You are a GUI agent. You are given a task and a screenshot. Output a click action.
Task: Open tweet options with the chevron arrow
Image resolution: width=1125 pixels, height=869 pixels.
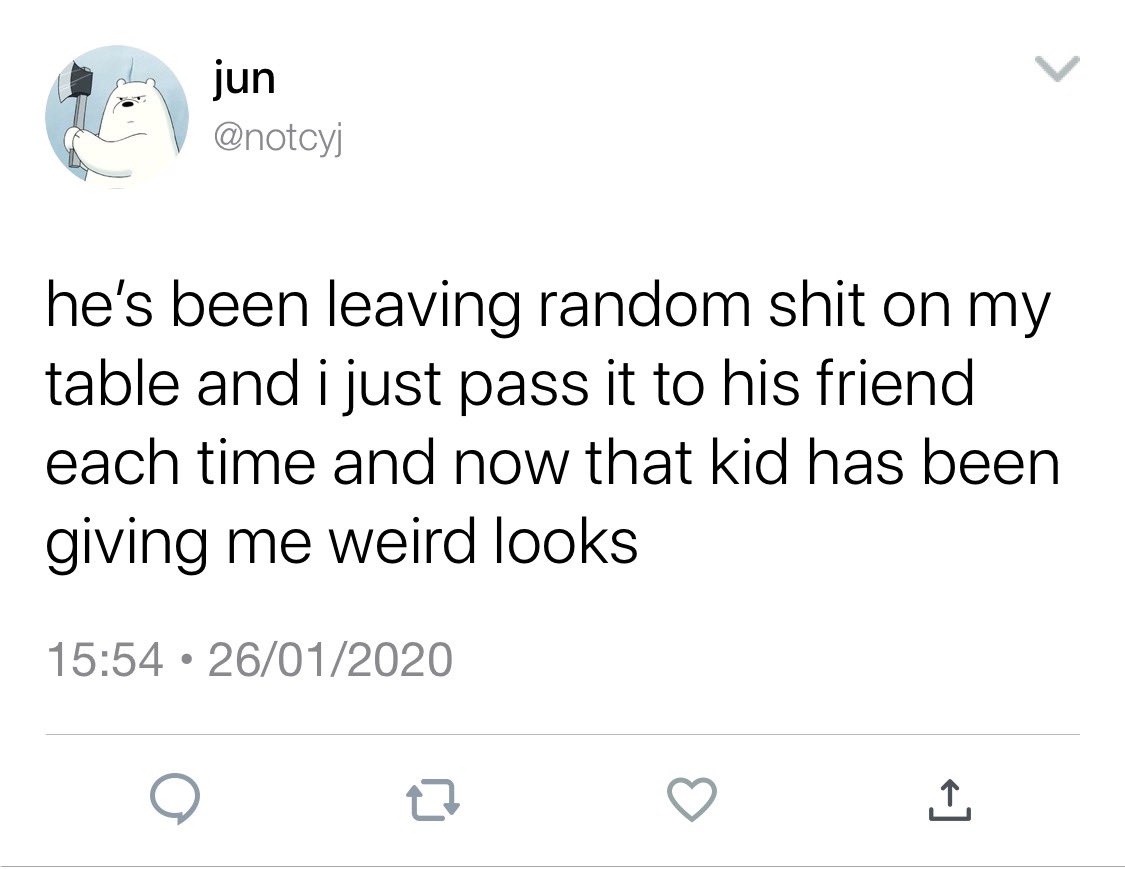(x=1057, y=69)
